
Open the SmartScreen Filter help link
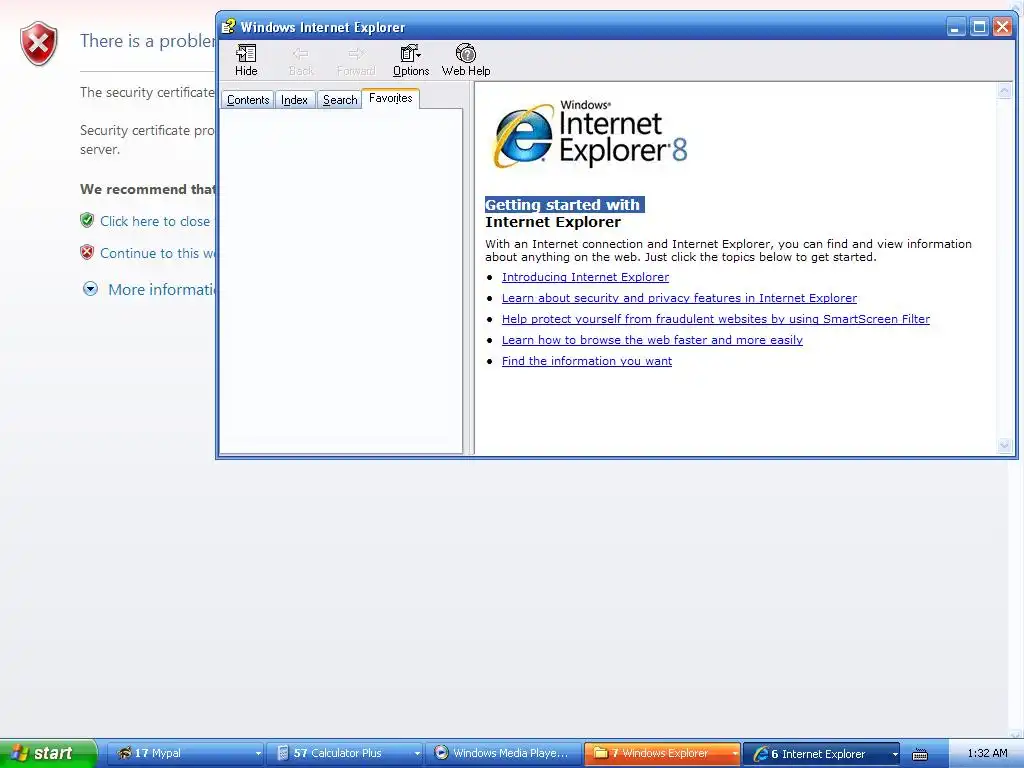[x=716, y=319]
